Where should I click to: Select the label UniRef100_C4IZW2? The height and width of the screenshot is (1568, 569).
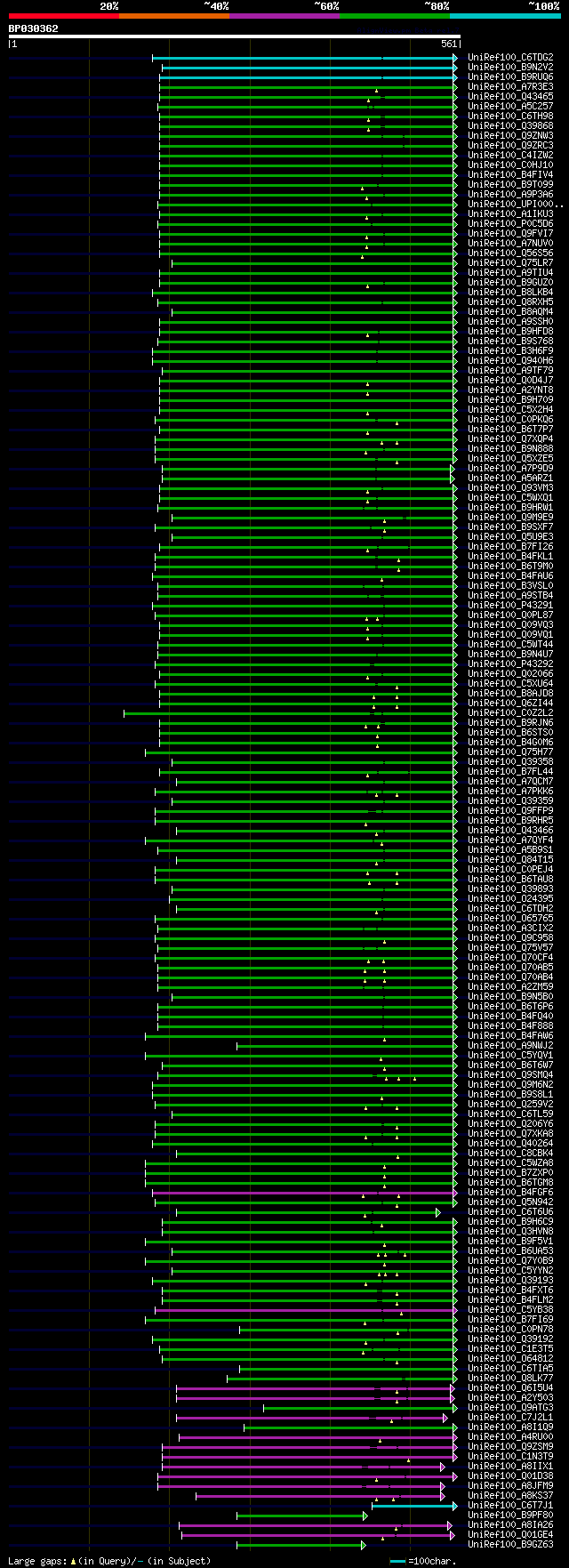click(510, 155)
